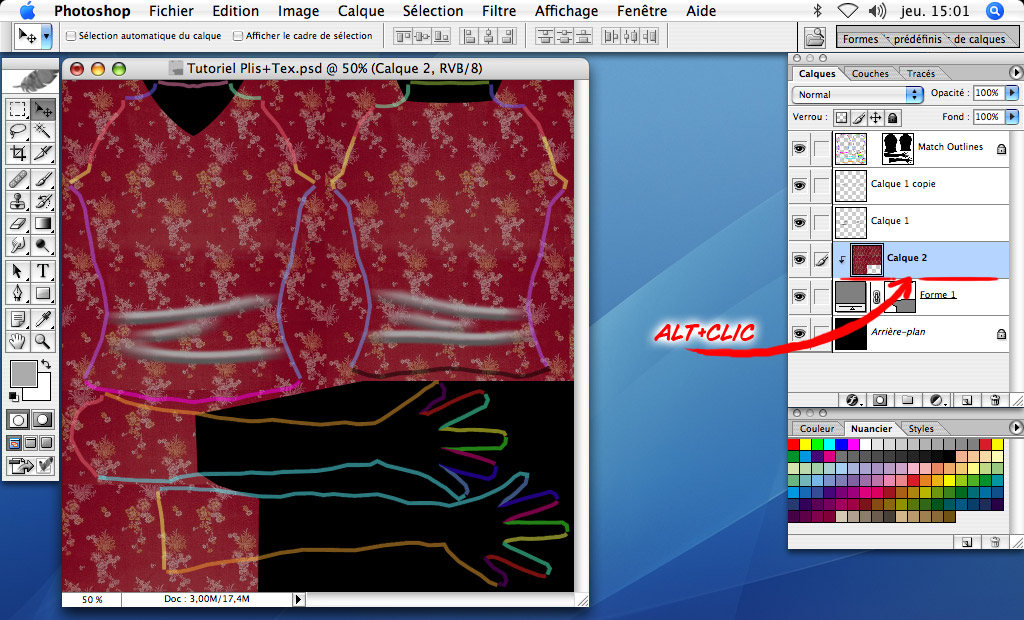Viewport: 1024px width, 620px height.
Task: Click add layer mask icon
Action: [880, 400]
